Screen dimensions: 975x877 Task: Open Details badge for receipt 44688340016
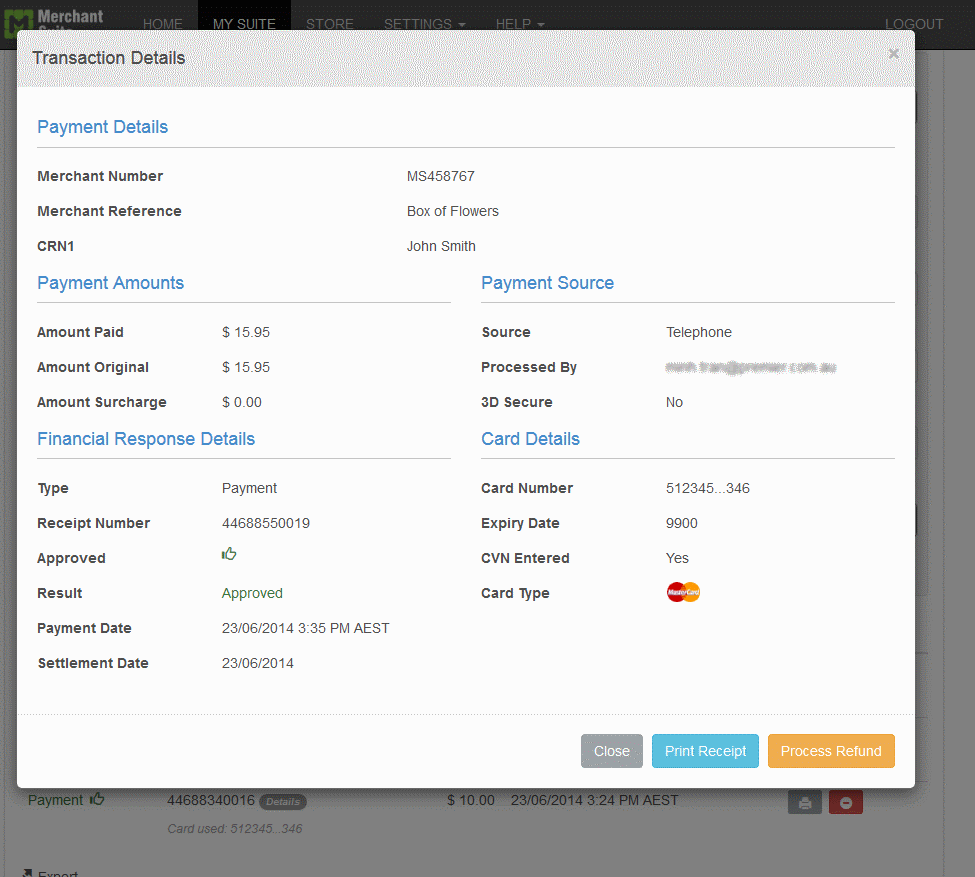(x=283, y=802)
